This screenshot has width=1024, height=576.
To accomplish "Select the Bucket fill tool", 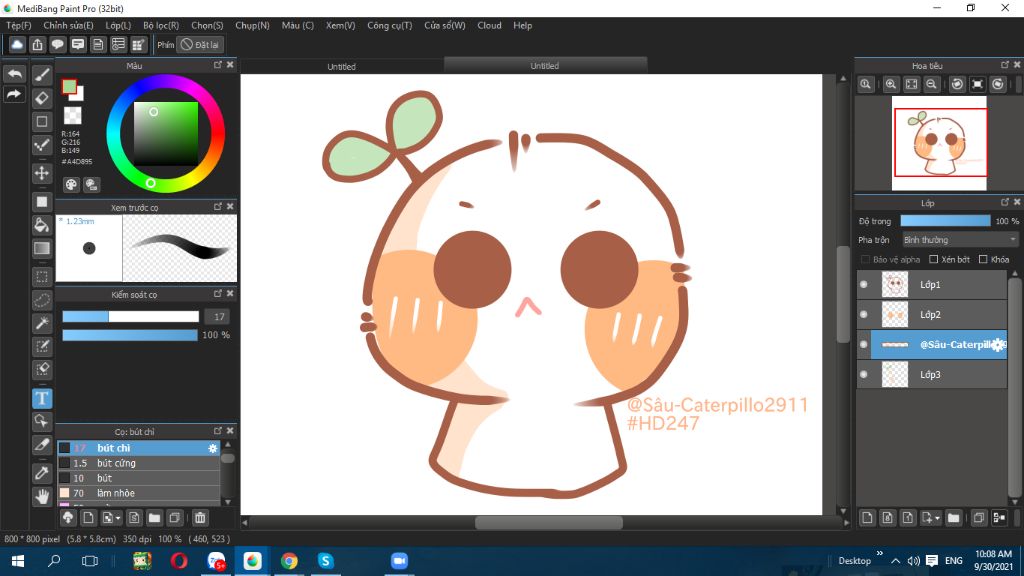I will (x=42, y=225).
